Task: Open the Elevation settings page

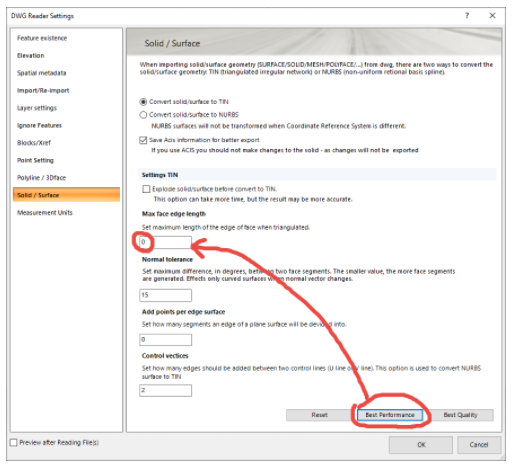Action: (31, 55)
